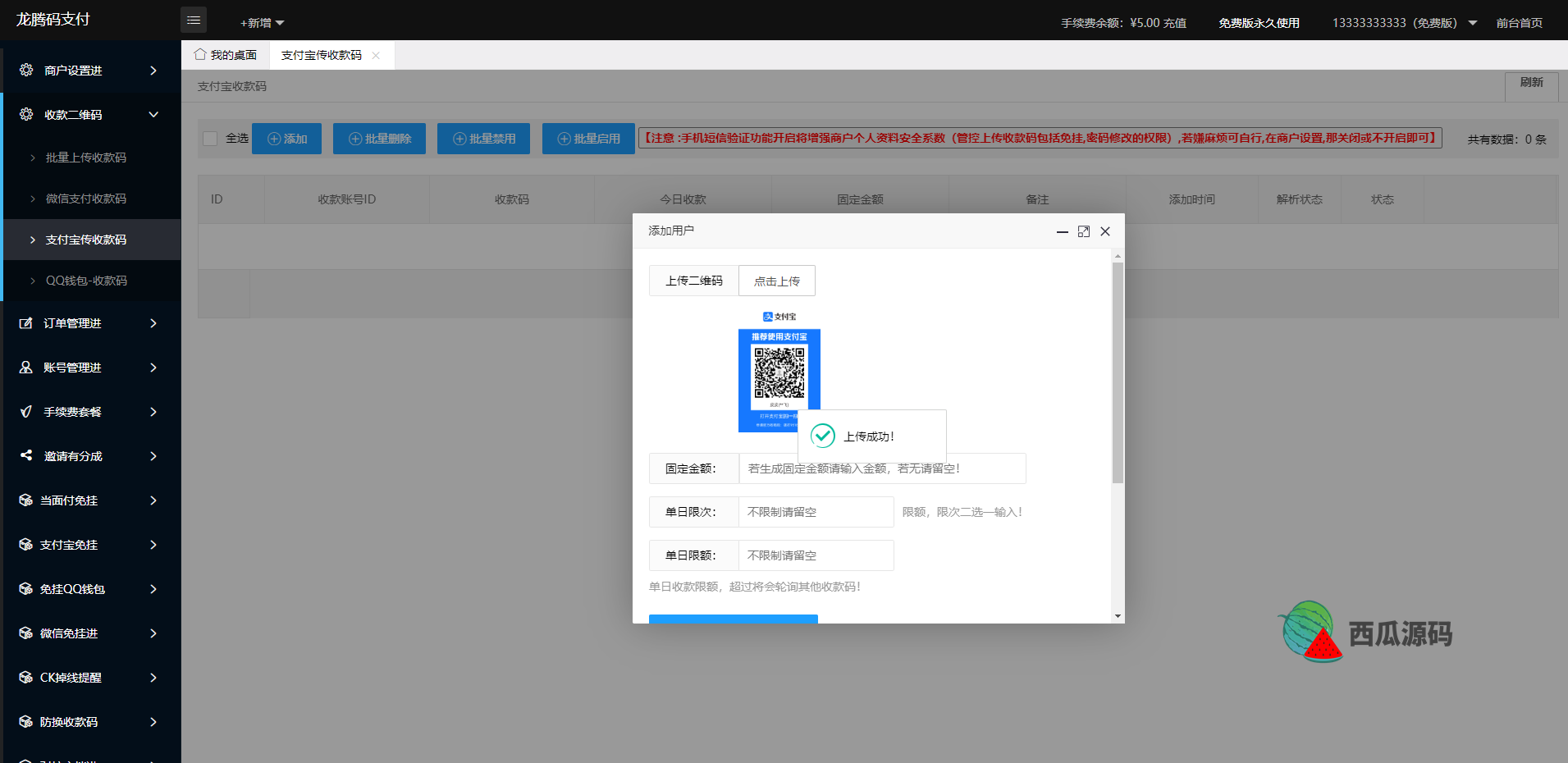This screenshot has height=763, width=1568.
Task: Expand the 免挂QQ钱包 menu chevron
Action: [153, 589]
